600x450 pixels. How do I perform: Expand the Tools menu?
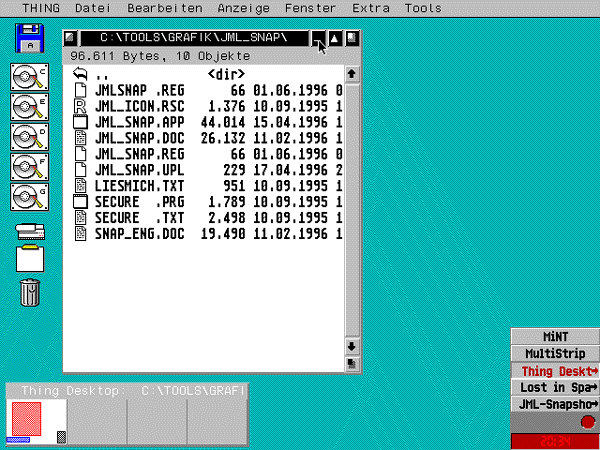tap(423, 8)
